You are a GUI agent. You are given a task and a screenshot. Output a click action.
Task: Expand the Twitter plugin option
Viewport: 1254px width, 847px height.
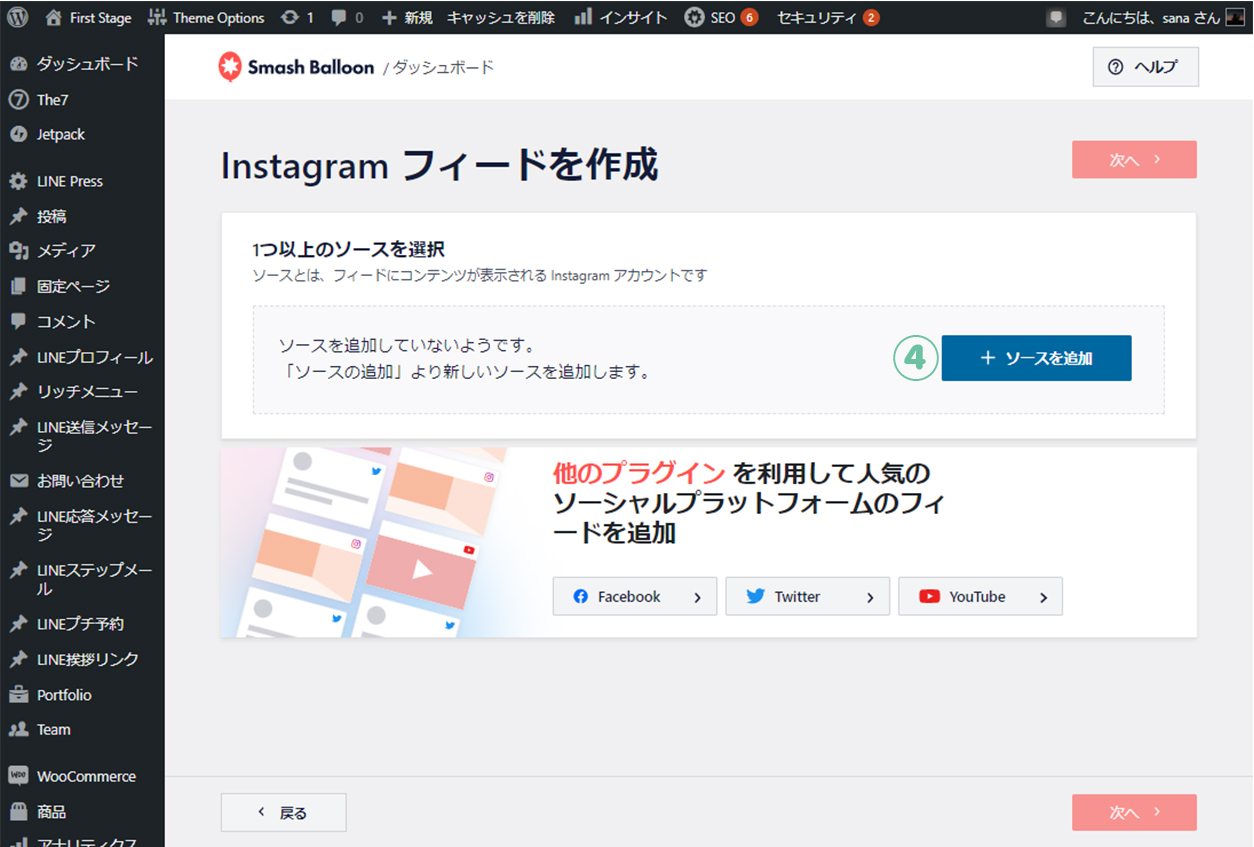[807, 596]
